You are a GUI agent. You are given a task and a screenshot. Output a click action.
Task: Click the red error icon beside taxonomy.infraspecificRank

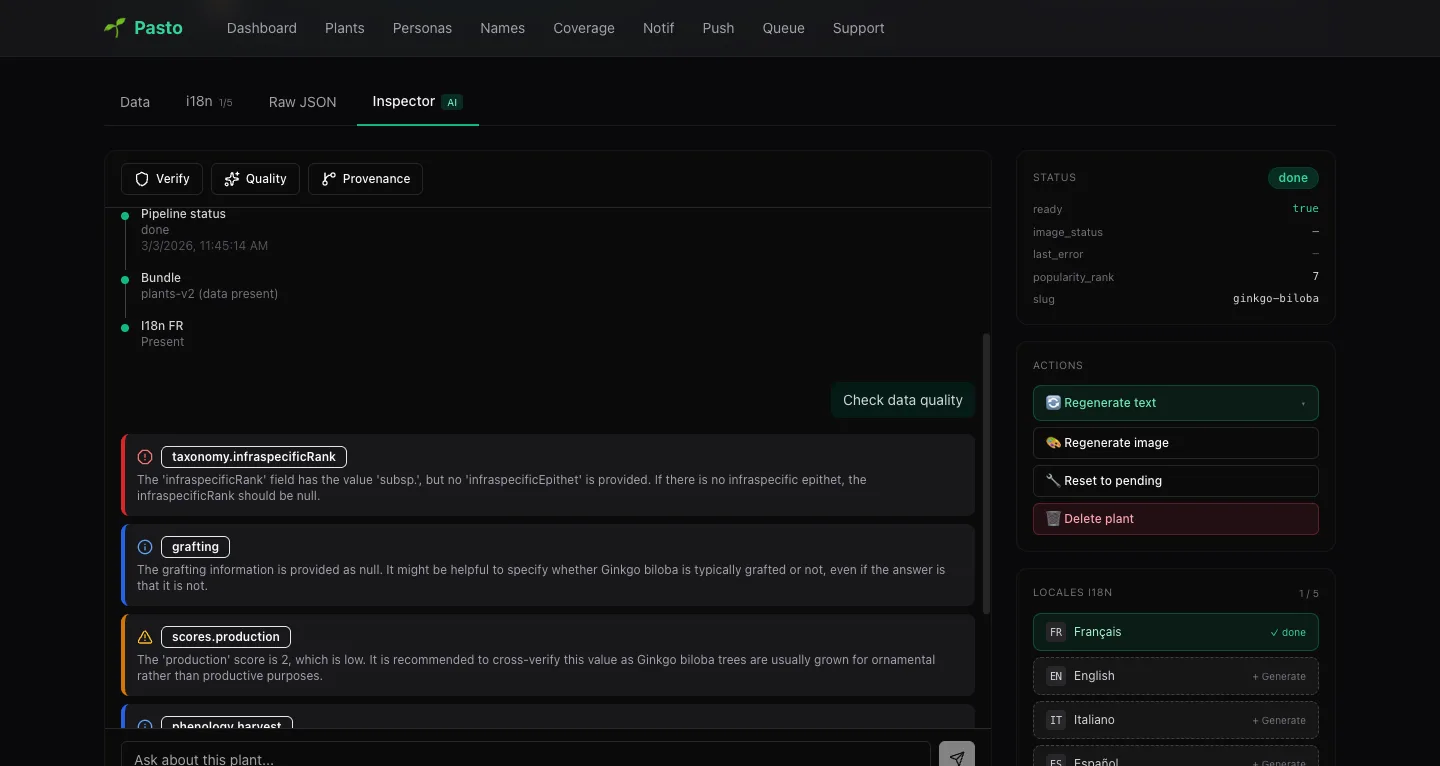[145, 457]
